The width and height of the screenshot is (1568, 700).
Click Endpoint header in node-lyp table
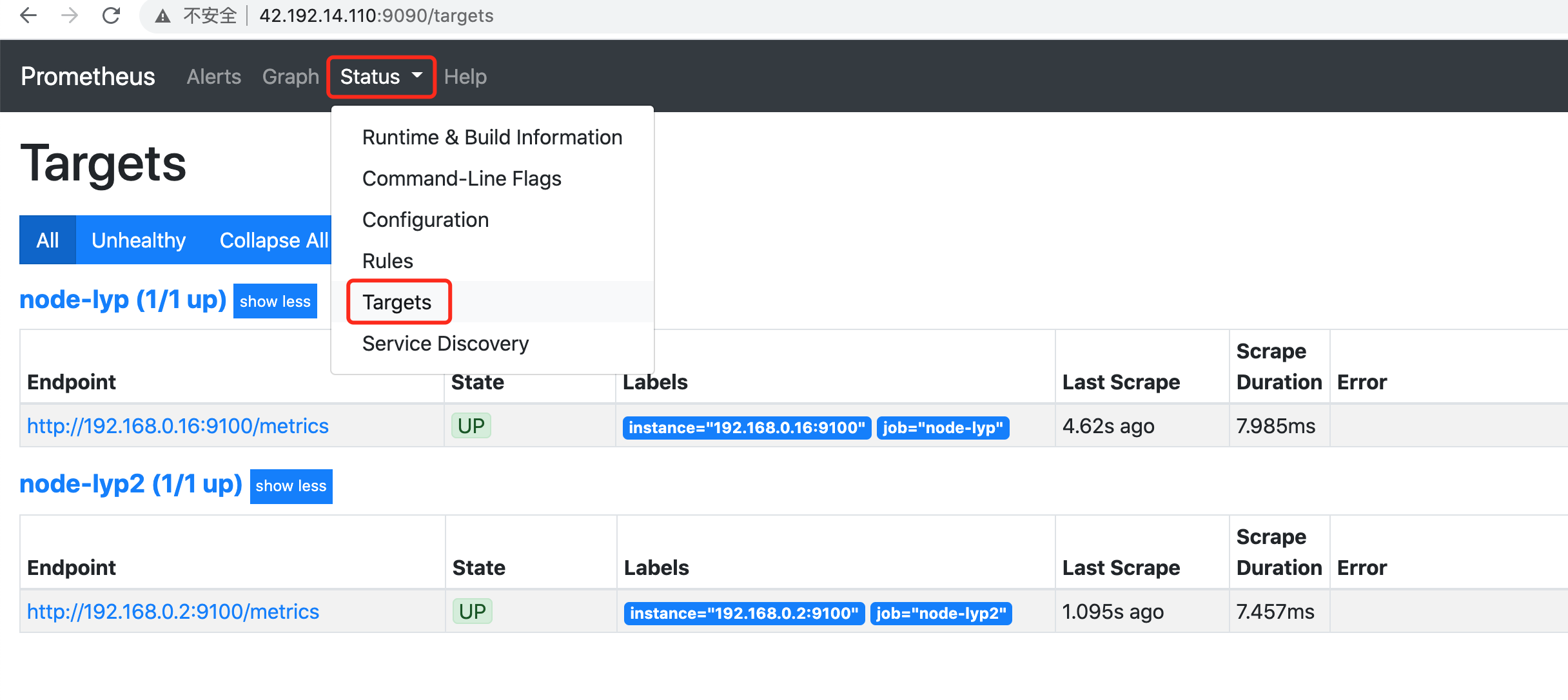click(72, 382)
